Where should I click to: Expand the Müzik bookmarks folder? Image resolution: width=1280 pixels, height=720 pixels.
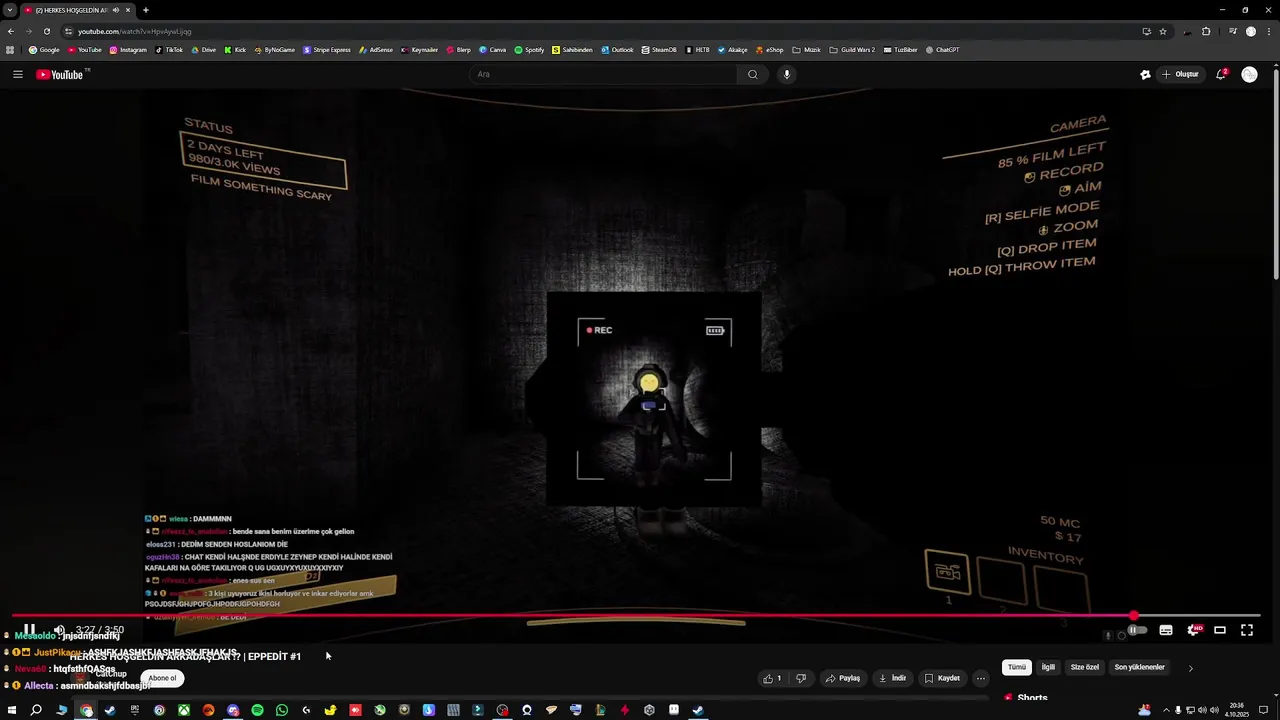[806, 50]
